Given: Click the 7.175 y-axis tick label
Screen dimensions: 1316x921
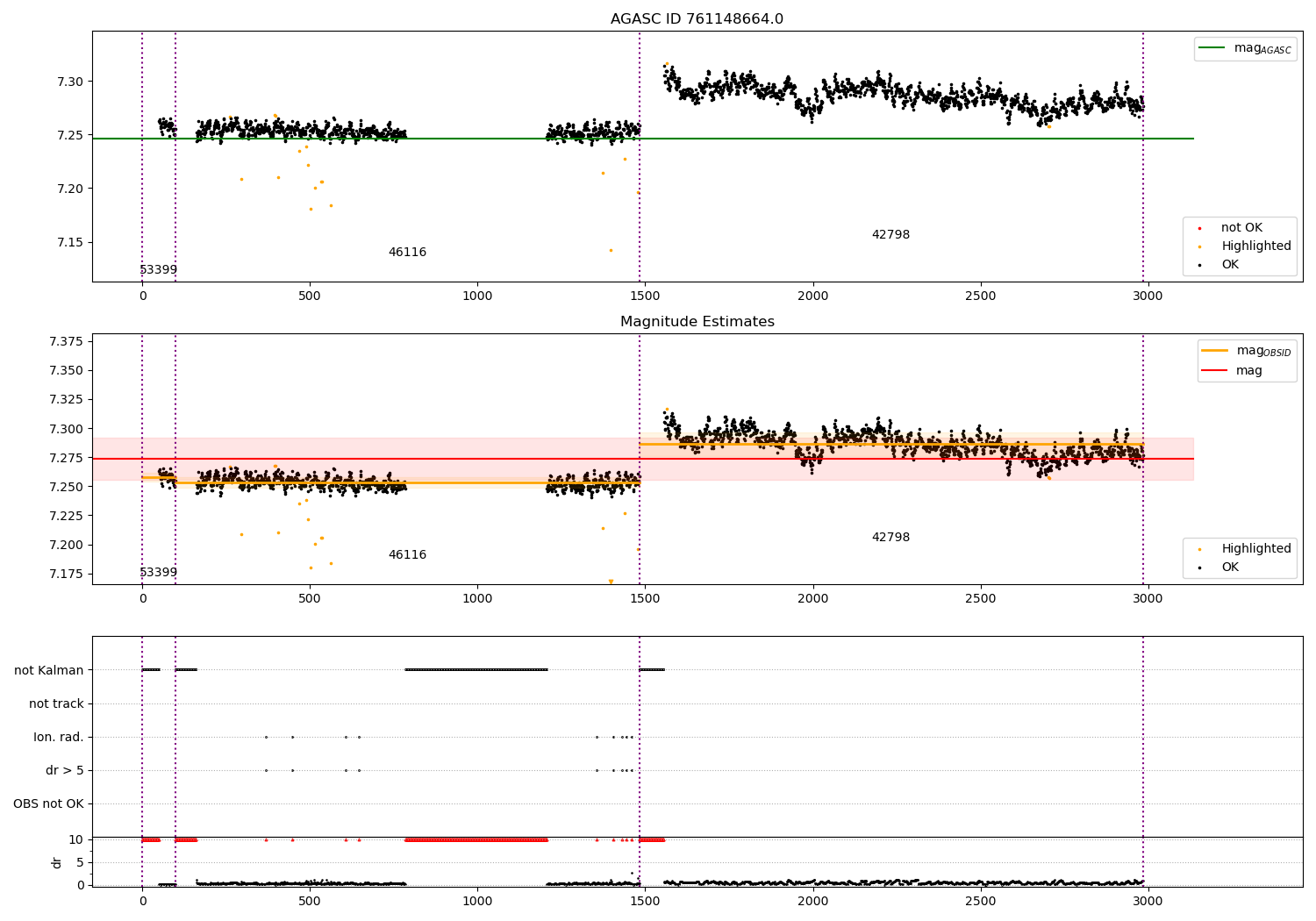Looking at the screenshot, I should [67, 574].
